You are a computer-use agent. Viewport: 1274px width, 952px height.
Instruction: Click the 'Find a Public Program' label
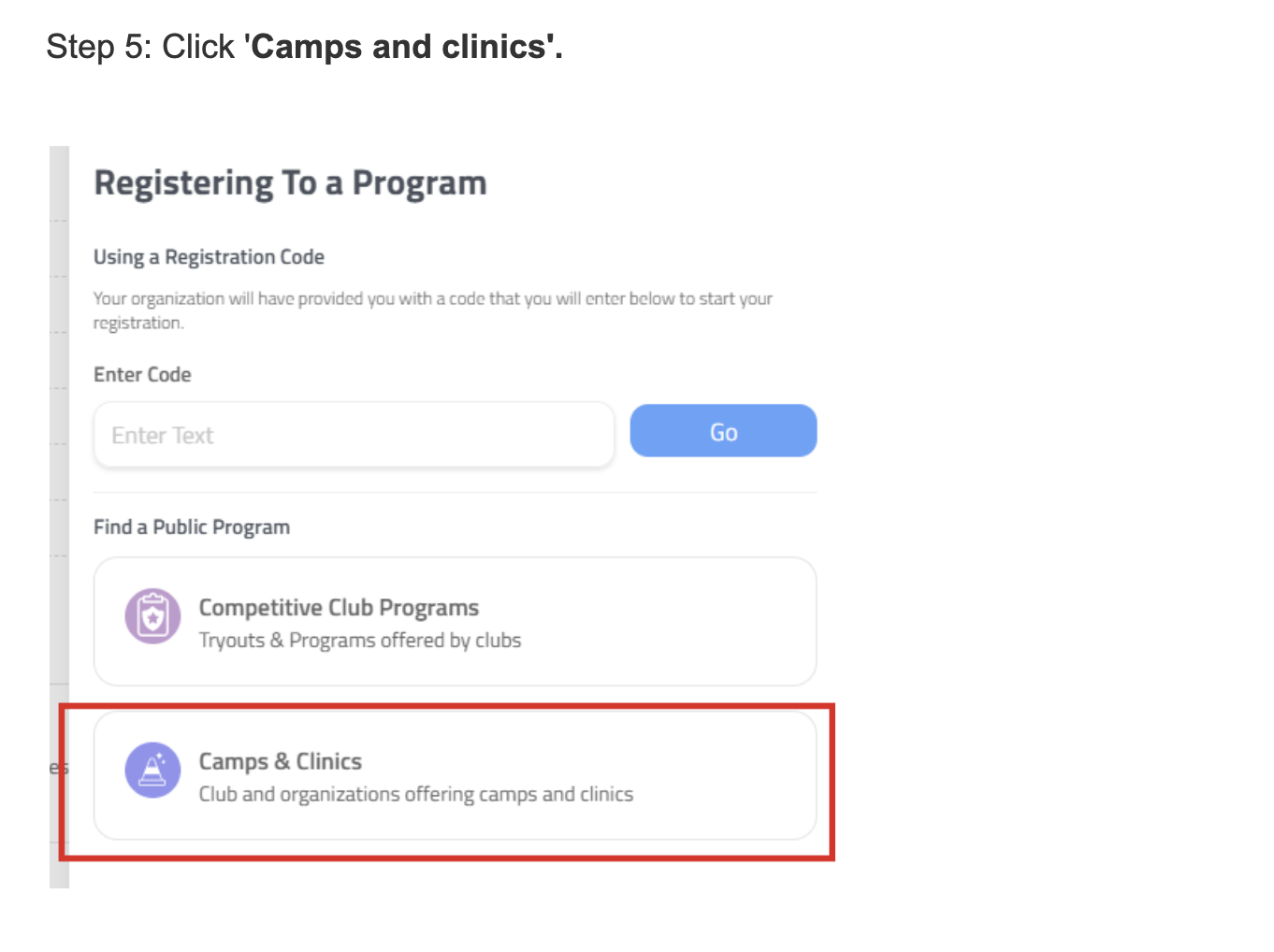[192, 527]
